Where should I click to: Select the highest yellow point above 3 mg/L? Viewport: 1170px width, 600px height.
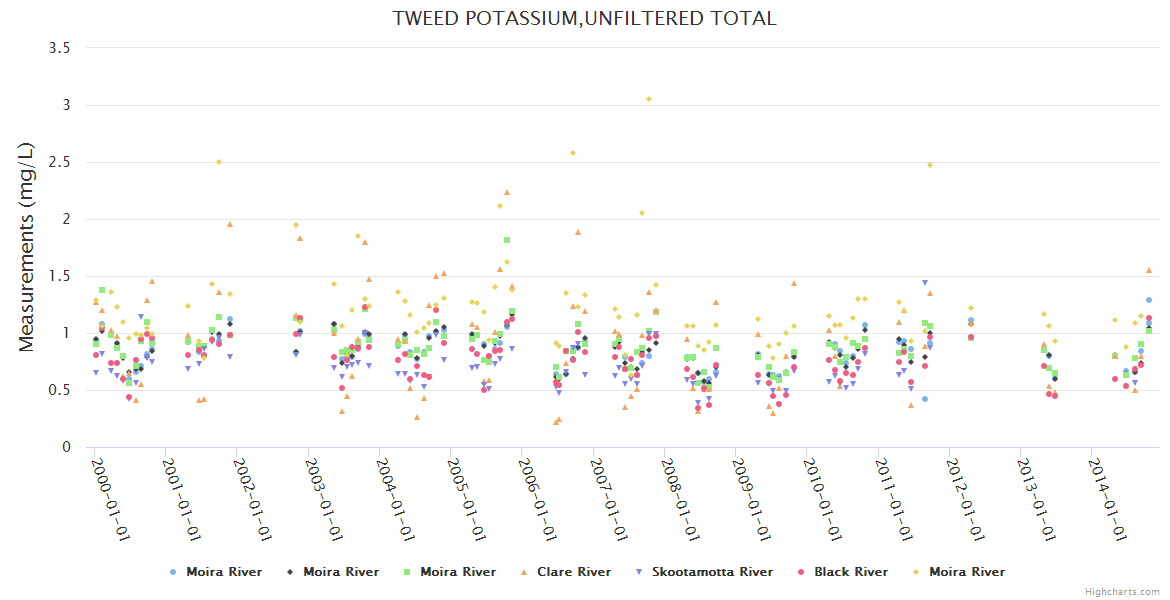(649, 99)
